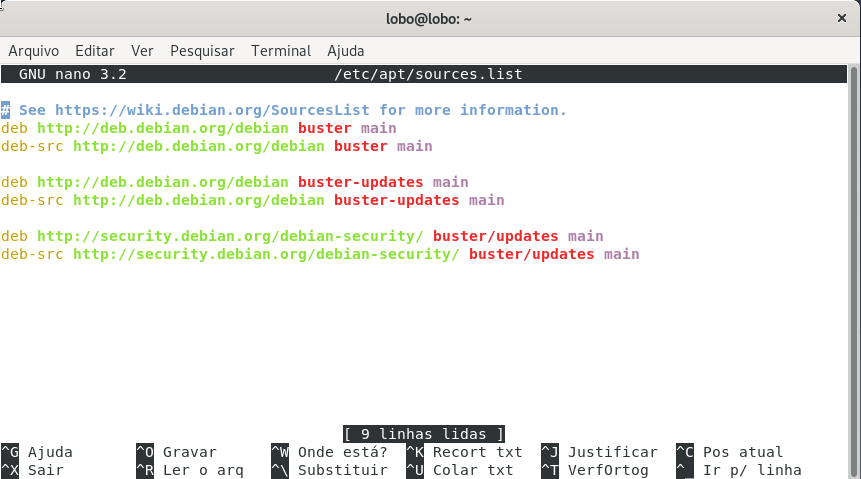Viewport: 861px width, 479px height.
Task: Click 'buster' in the first deb line
Action: pyautogui.click(x=325, y=128)
